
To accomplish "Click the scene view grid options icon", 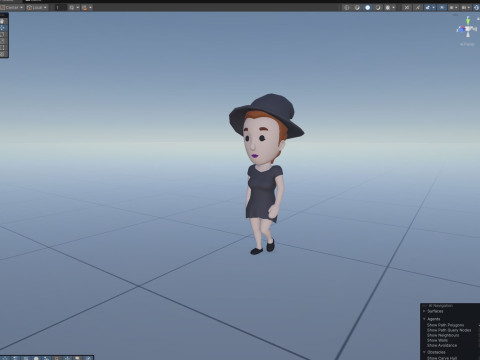I will pos(452,7).
